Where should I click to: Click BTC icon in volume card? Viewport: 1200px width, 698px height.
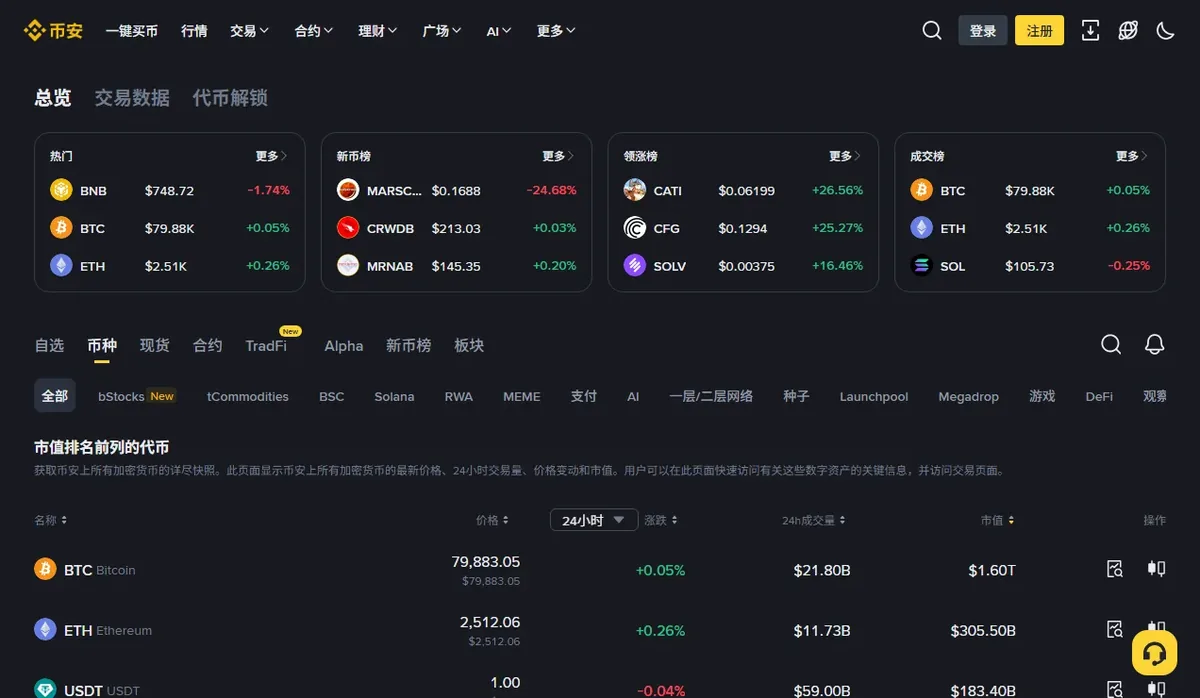click(x=921, y=190)
